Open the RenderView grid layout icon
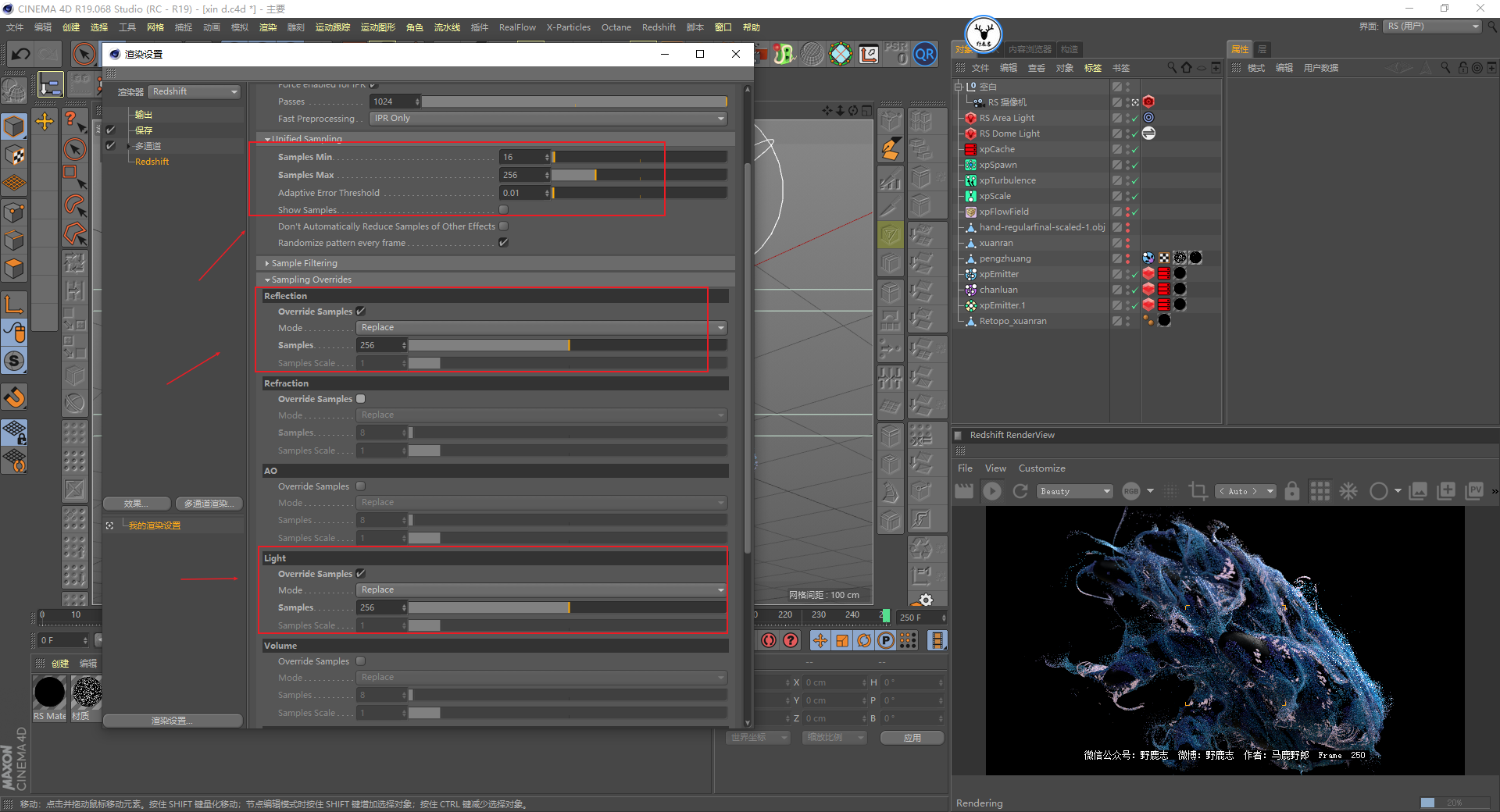Screen dimensions: 1500x812 (x=1320, y=491)
